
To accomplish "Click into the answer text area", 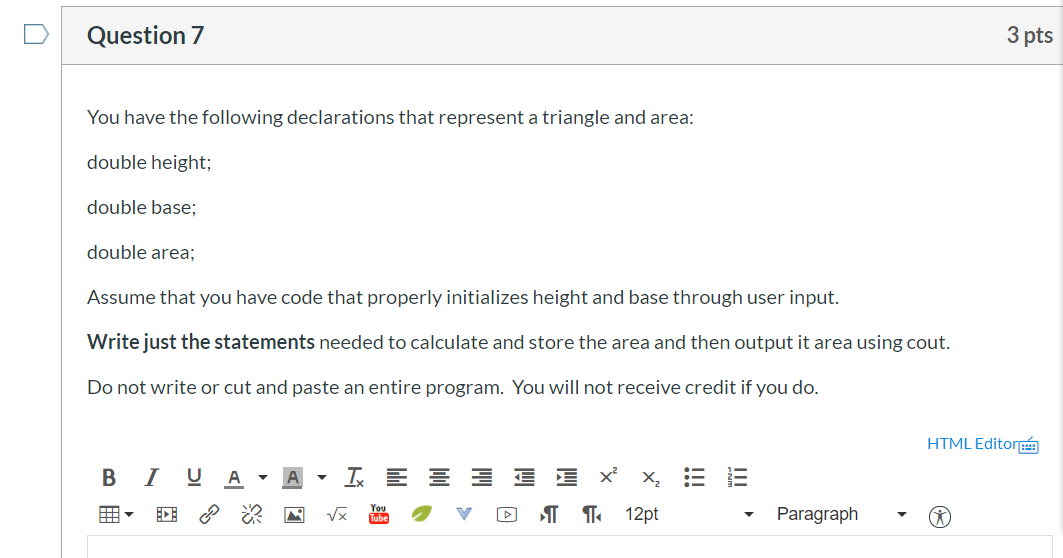I will 569,547.
